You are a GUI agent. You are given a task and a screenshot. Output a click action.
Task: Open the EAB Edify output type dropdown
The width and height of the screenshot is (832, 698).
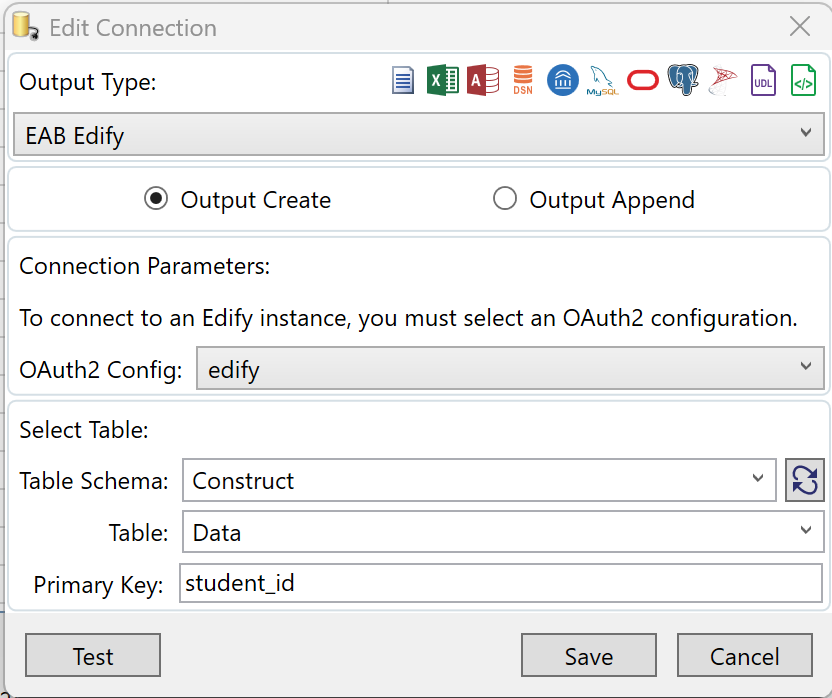[419, 134]
